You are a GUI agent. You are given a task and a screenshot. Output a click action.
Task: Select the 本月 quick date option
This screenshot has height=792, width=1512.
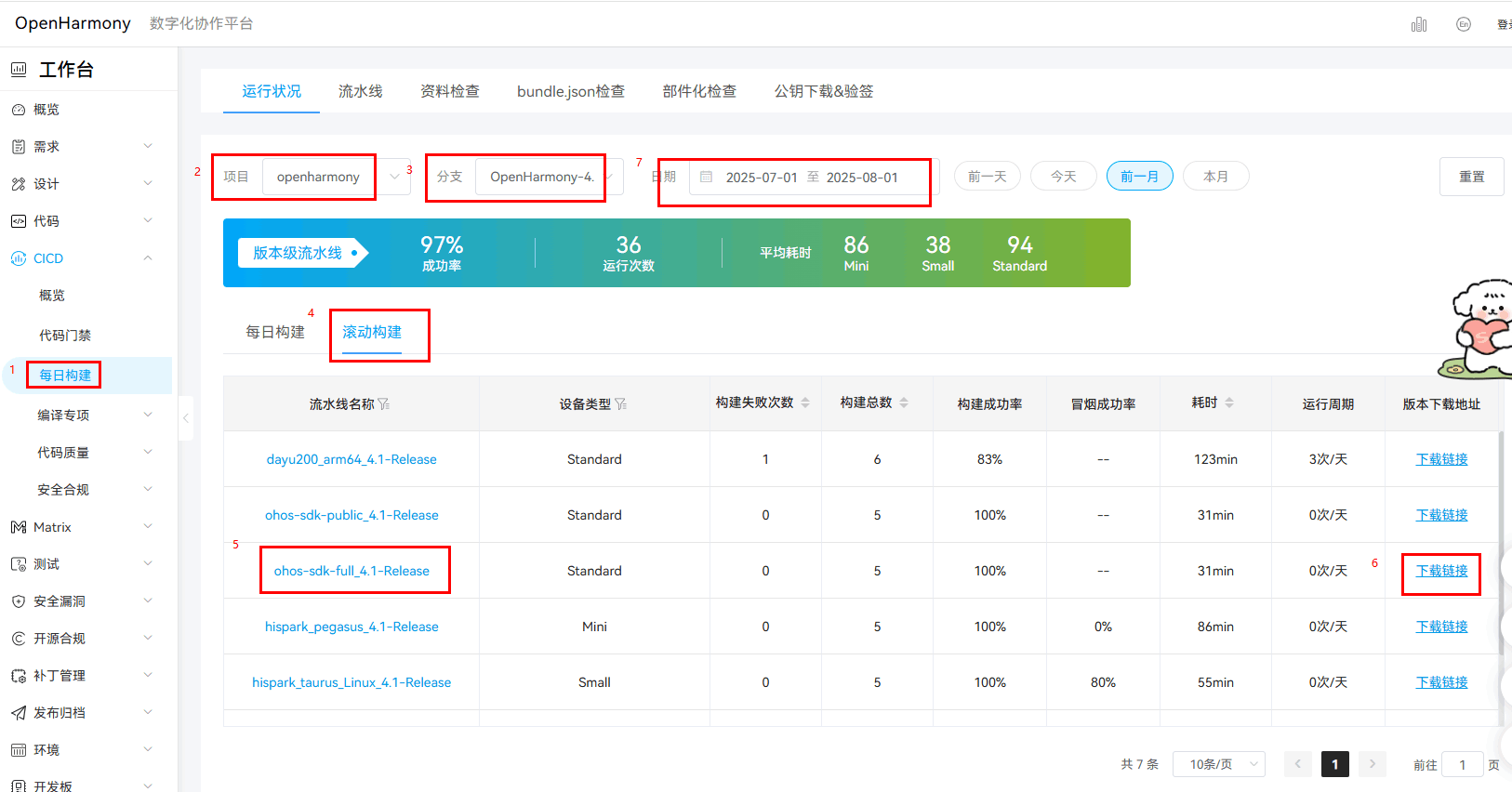click(x=1216, y=177)
